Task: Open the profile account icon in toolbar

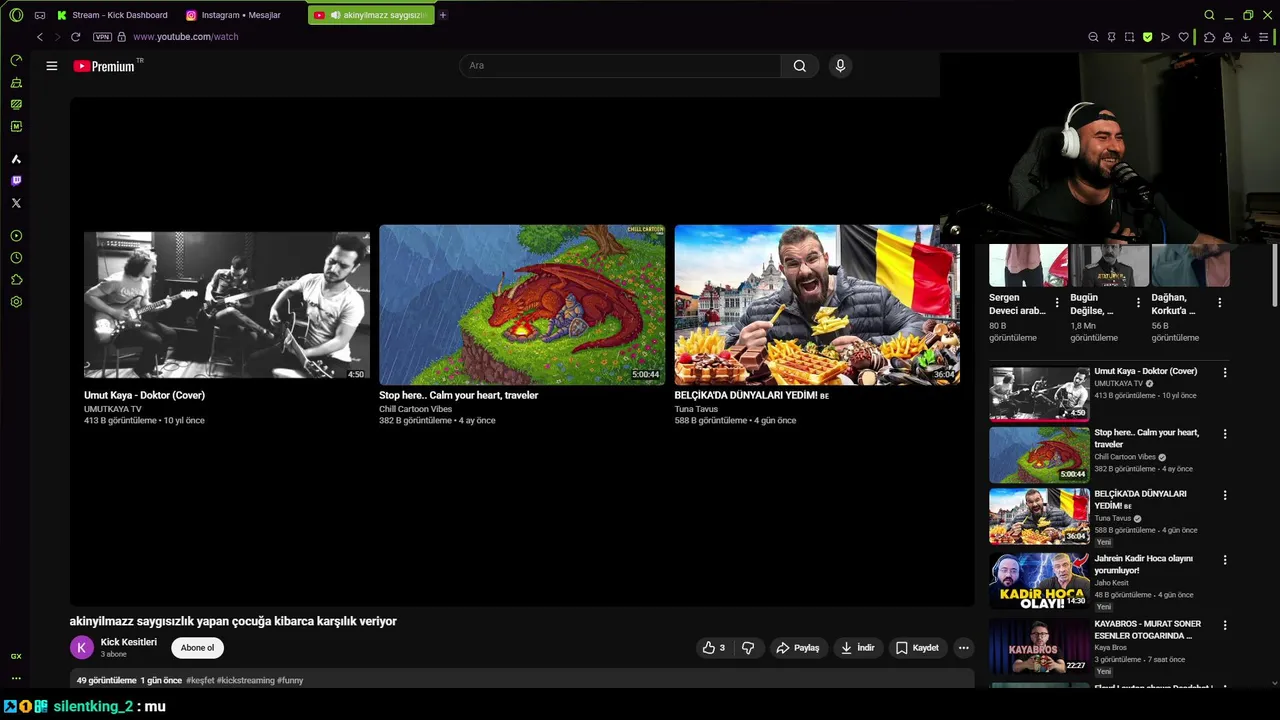Action: (1227, 37)
